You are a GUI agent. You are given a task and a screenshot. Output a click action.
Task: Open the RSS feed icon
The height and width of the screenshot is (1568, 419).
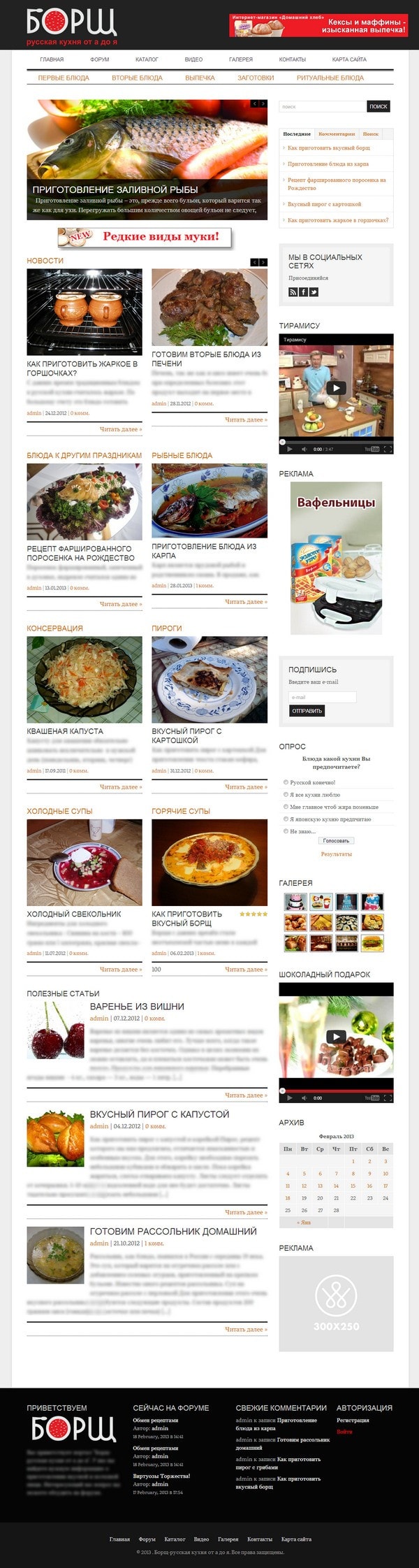tap(293, 292)
